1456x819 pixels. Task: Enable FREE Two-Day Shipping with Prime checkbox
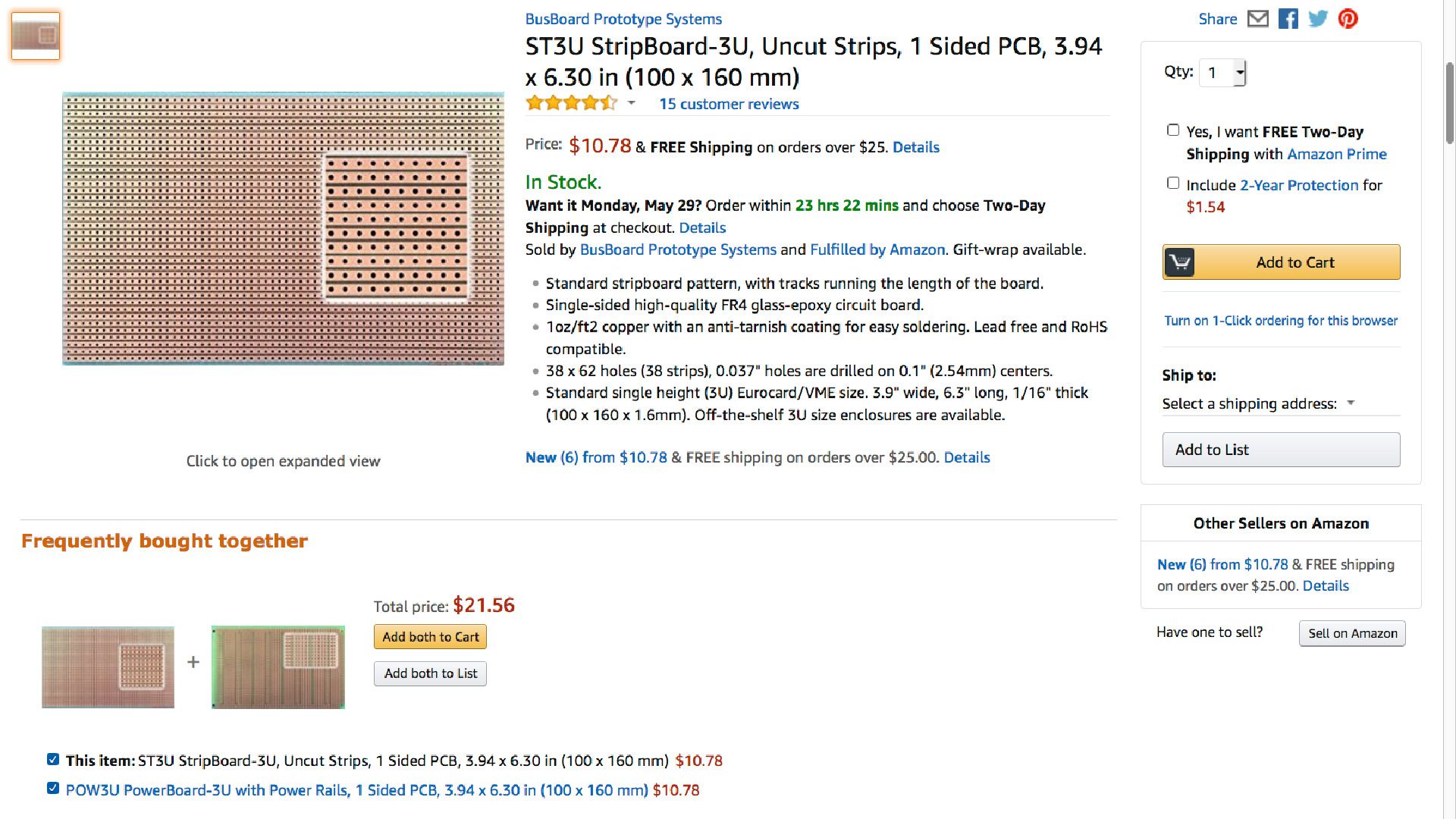click(x=1173, y=130)
